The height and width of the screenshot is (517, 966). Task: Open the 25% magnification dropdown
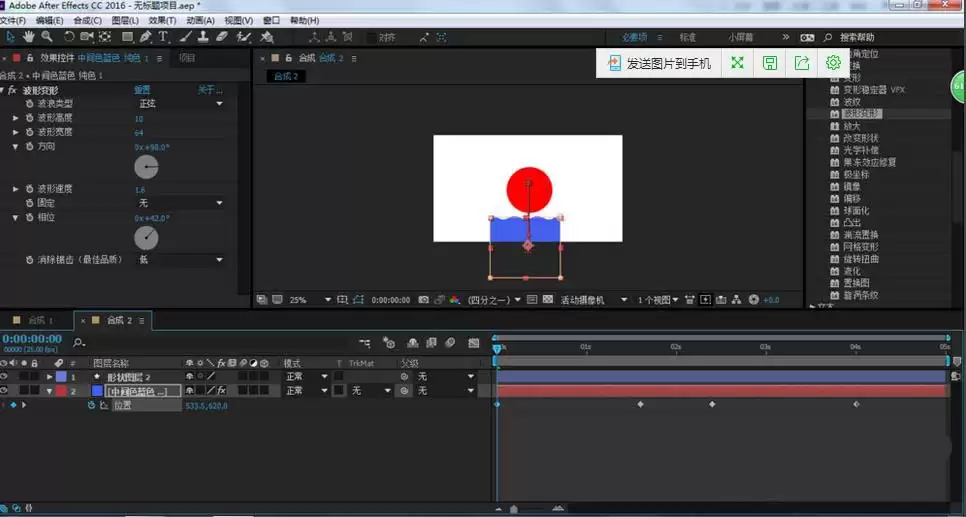pyautogui.click(x=310, y=300)
